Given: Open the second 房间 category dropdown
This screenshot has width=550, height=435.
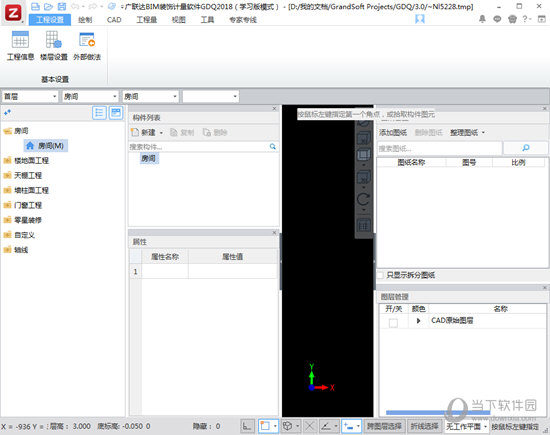Looking at the screenshot, I should point(90,96).
